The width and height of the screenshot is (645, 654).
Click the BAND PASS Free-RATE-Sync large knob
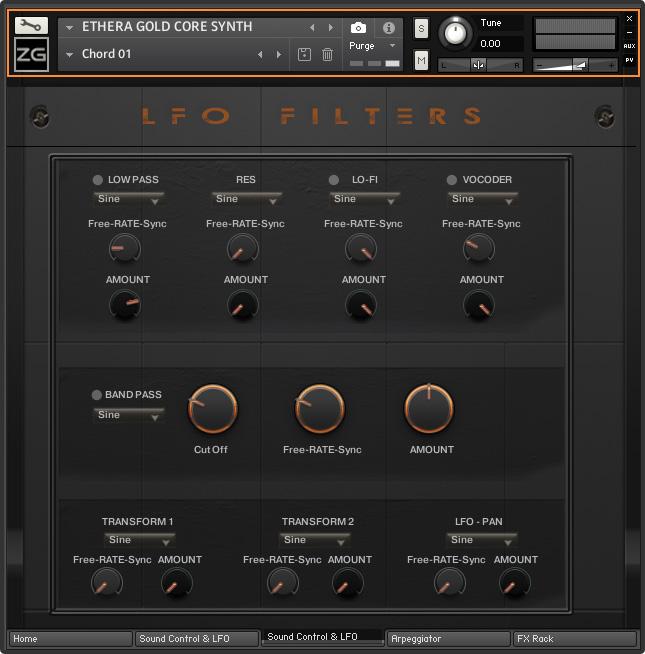click(x=320, y=409)
